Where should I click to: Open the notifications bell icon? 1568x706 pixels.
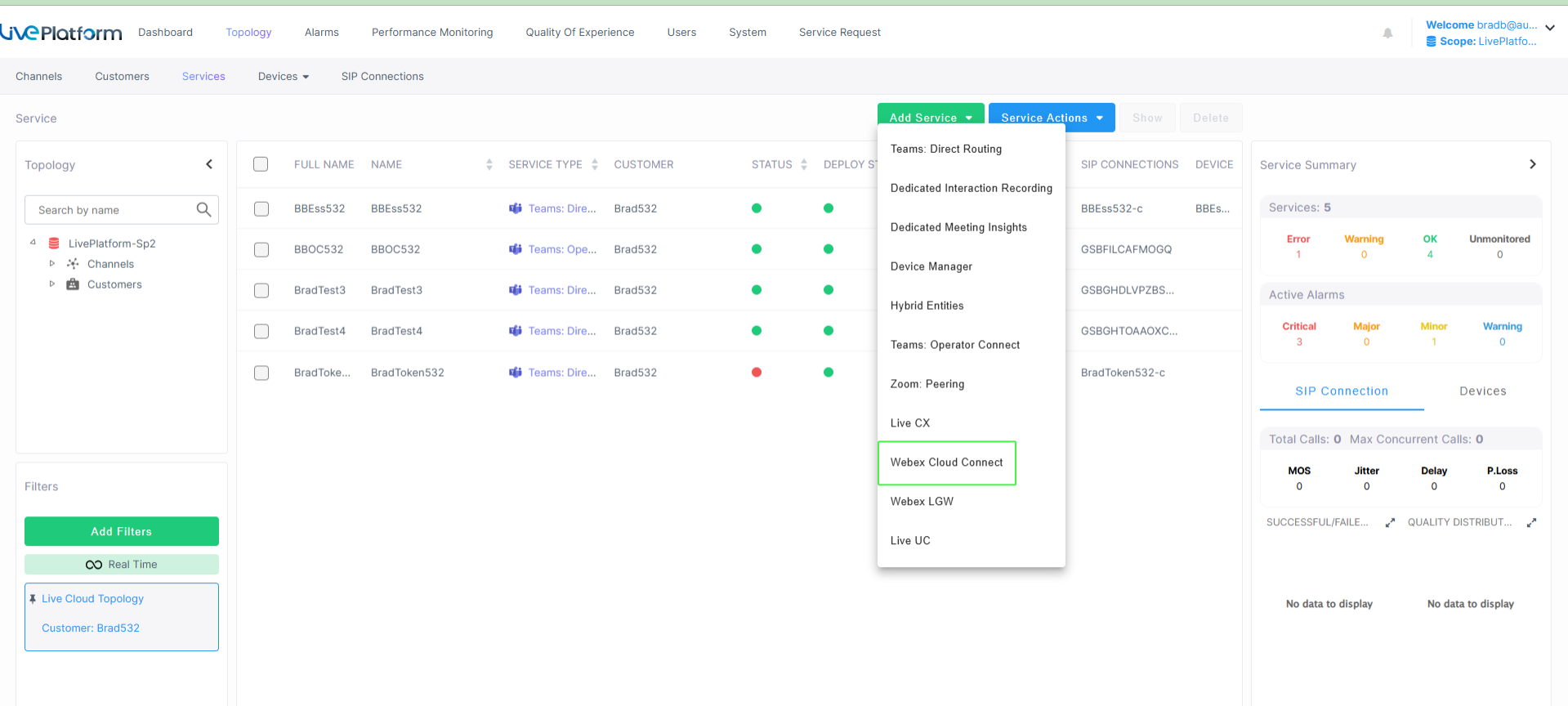click(x=1387, y=33)
